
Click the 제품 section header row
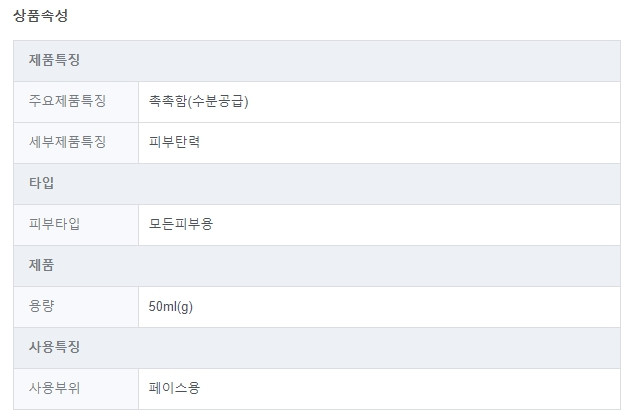[317, 266]
